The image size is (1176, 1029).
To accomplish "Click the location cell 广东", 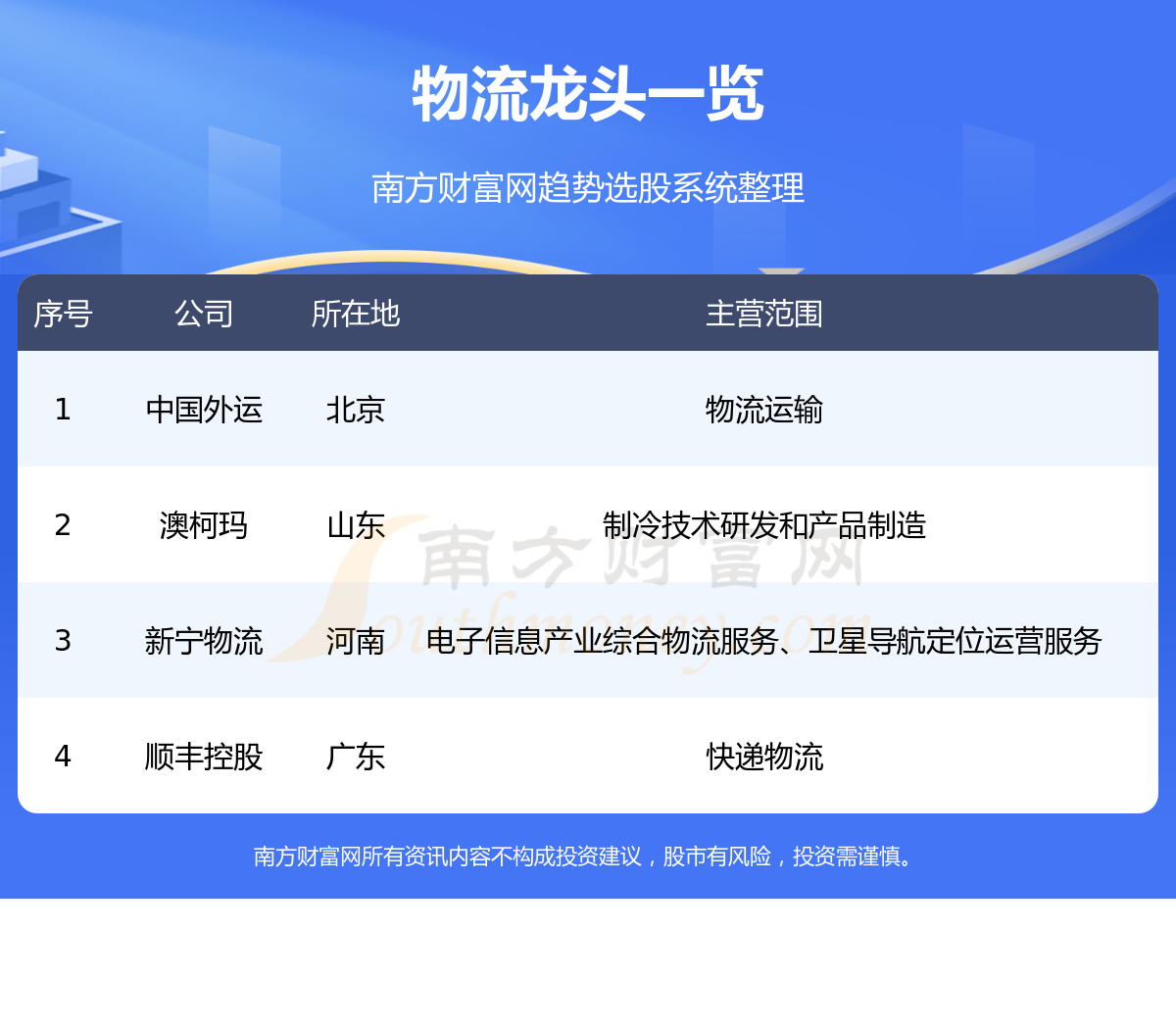I will pos(356,757).
